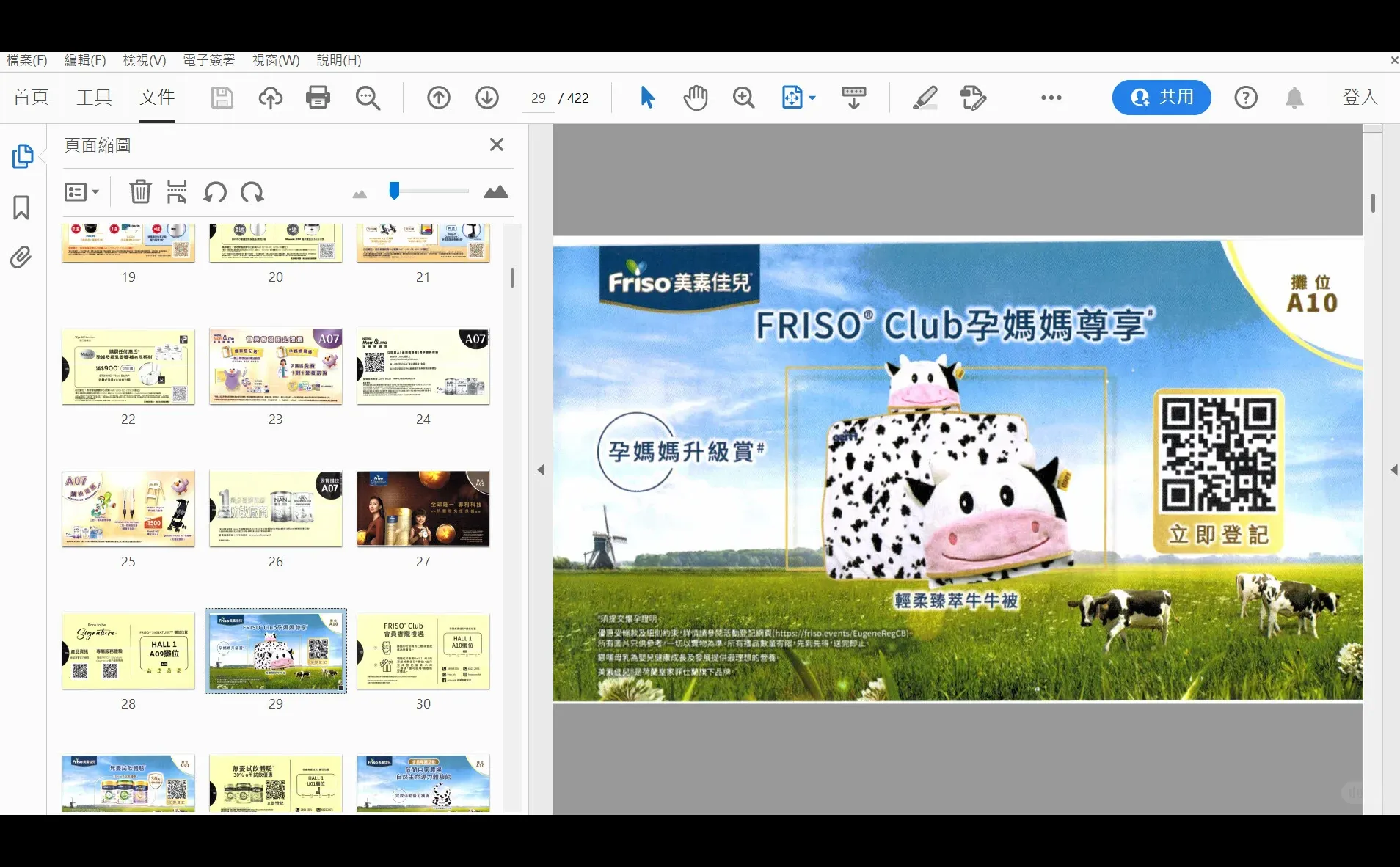Image resolution: width=1400 pixels, height=867 pixels.
Task: Open the notifications bell icon
Action: coord(1294,98)
